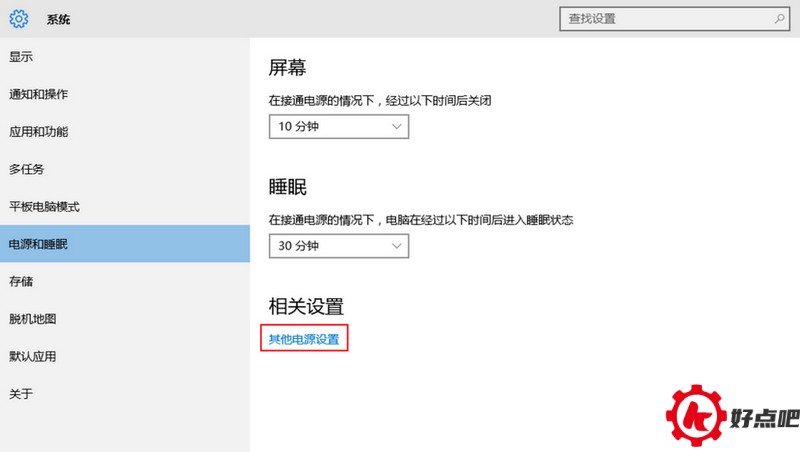Image resolution: width=800 pixels, height=452 pixels.
Task: Click the 系统 title text
Action: 58,19
